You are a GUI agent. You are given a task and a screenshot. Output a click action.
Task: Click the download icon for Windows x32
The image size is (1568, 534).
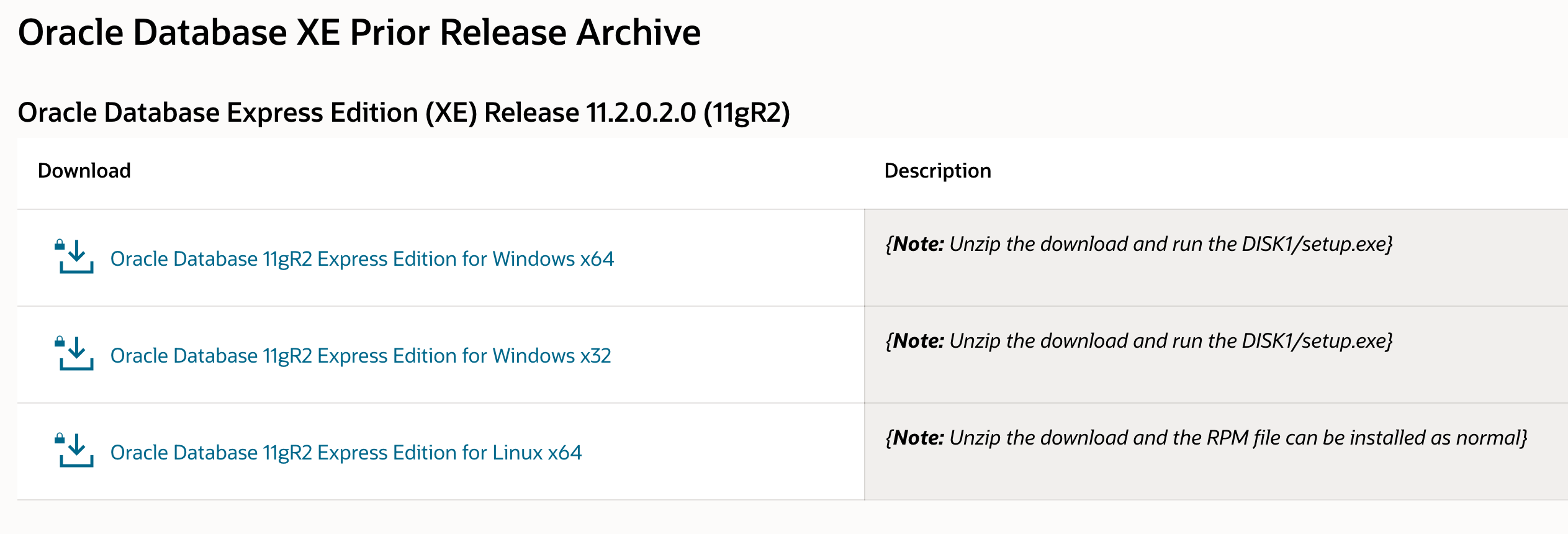[x=76, y=353]
